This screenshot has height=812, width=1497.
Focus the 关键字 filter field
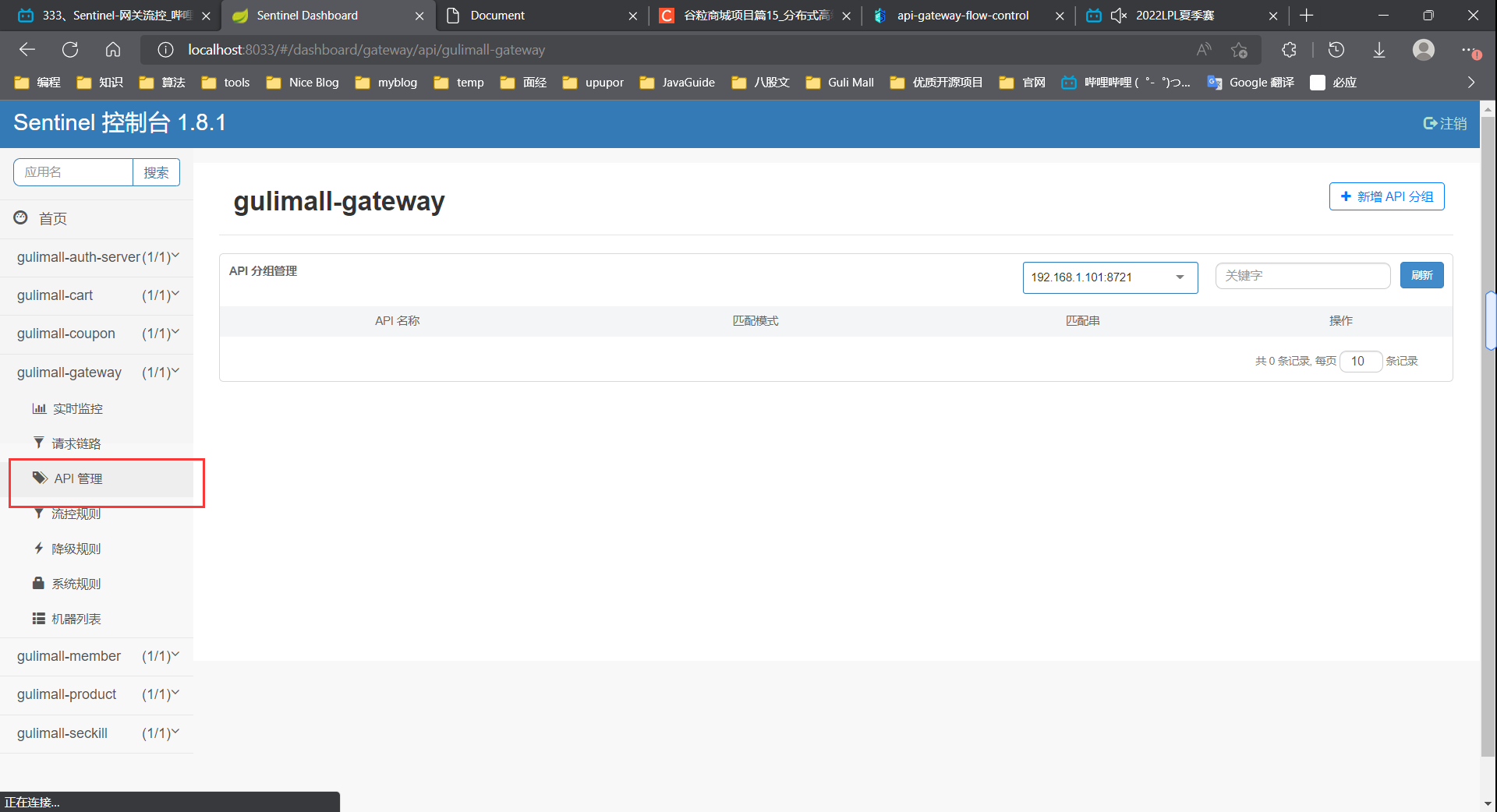pos(1303,276)
